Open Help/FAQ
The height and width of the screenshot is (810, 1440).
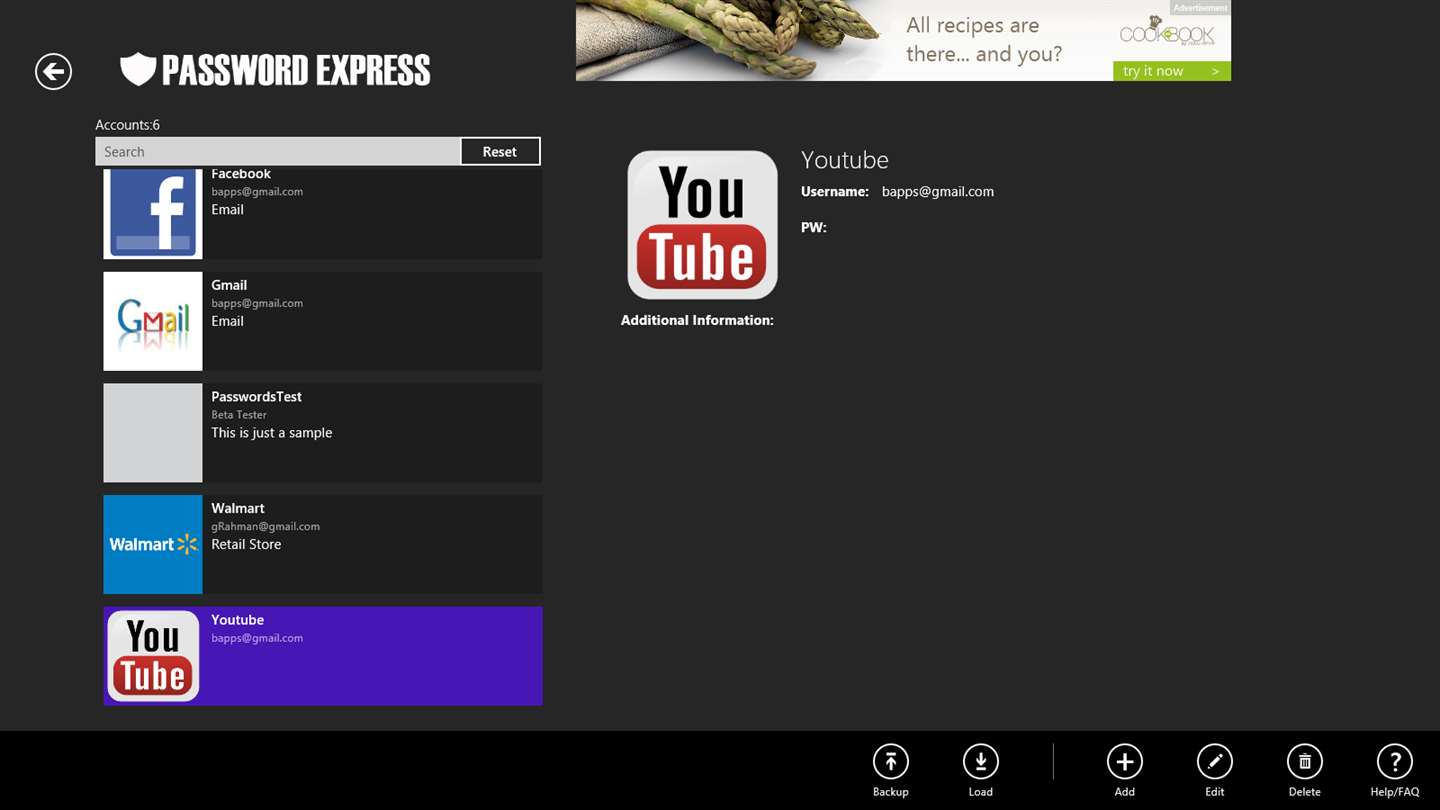click(1394, 762)
